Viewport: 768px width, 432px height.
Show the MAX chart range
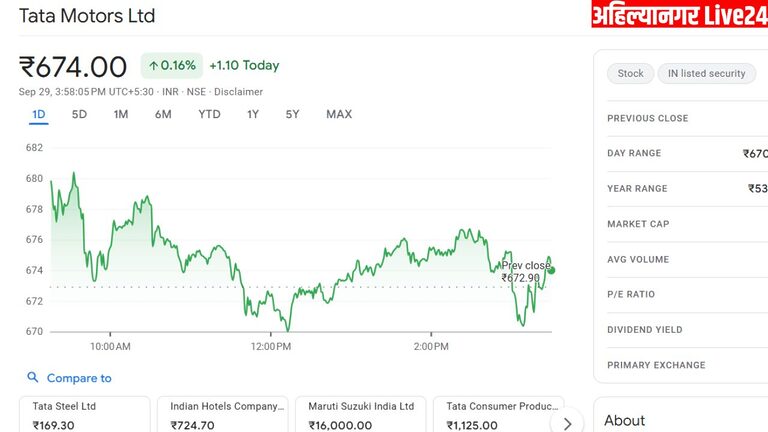[339, 114]
